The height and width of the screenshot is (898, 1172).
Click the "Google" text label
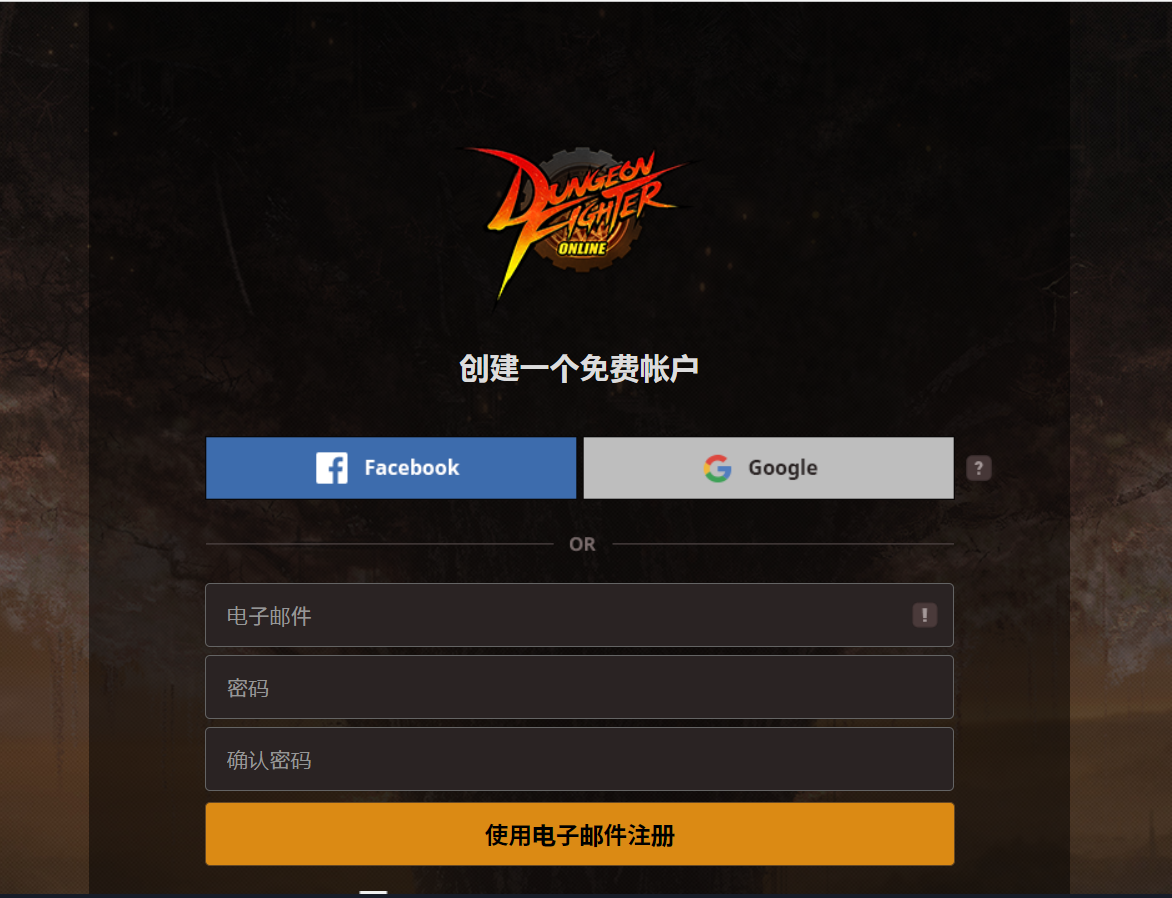783,468
